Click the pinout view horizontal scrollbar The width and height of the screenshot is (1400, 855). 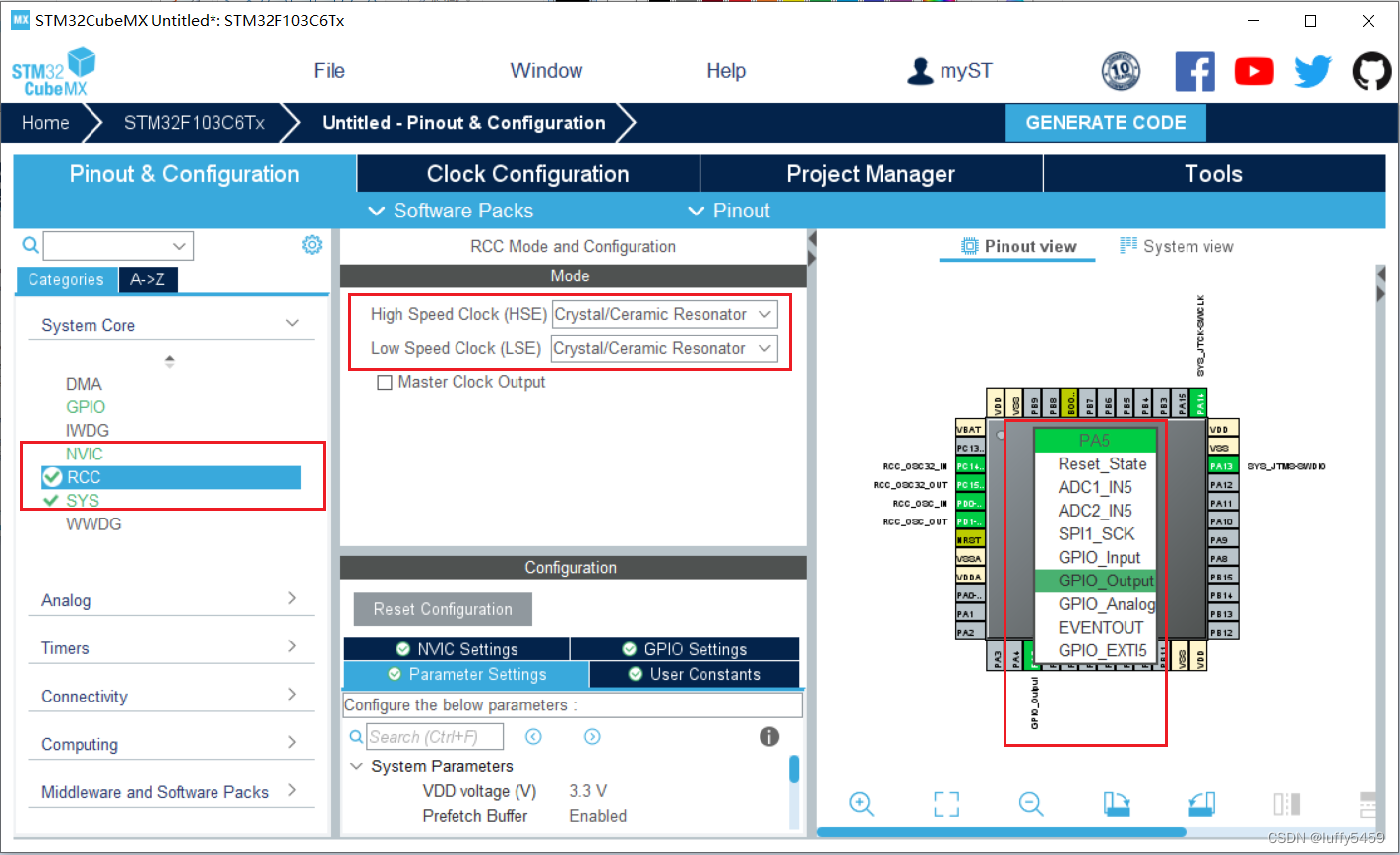pyautogui.click(x=1002, y=832)
